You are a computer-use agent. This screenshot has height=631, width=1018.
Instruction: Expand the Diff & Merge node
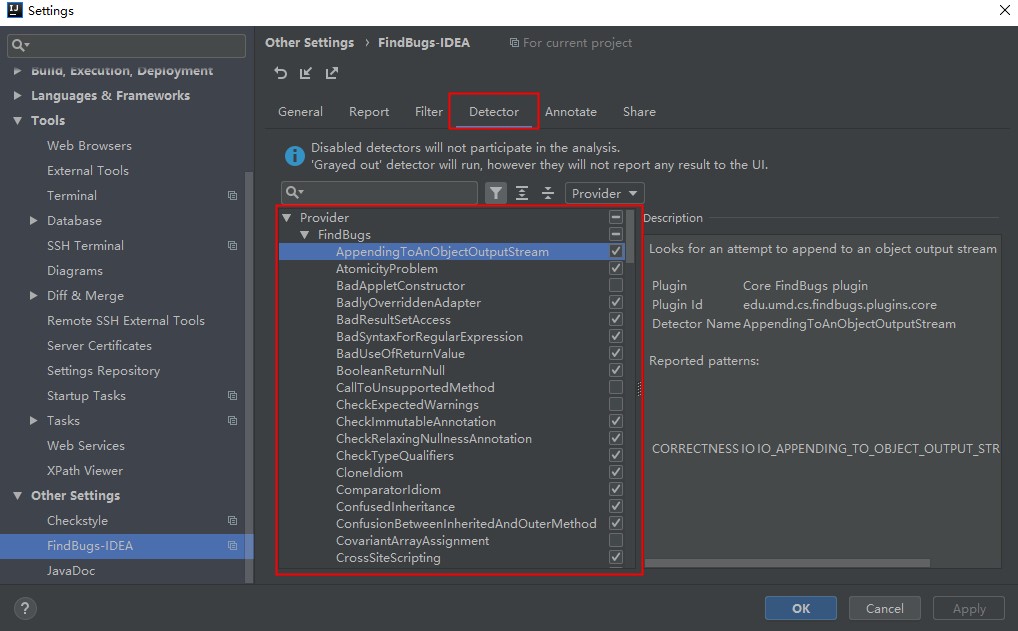pos(34,295)
